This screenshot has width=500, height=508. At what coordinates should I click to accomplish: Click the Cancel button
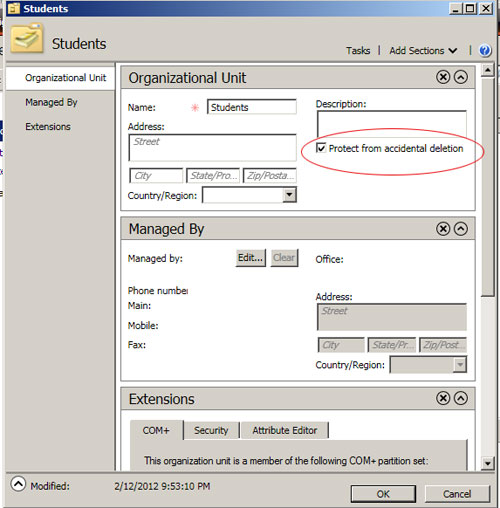[x=457, y=494]
